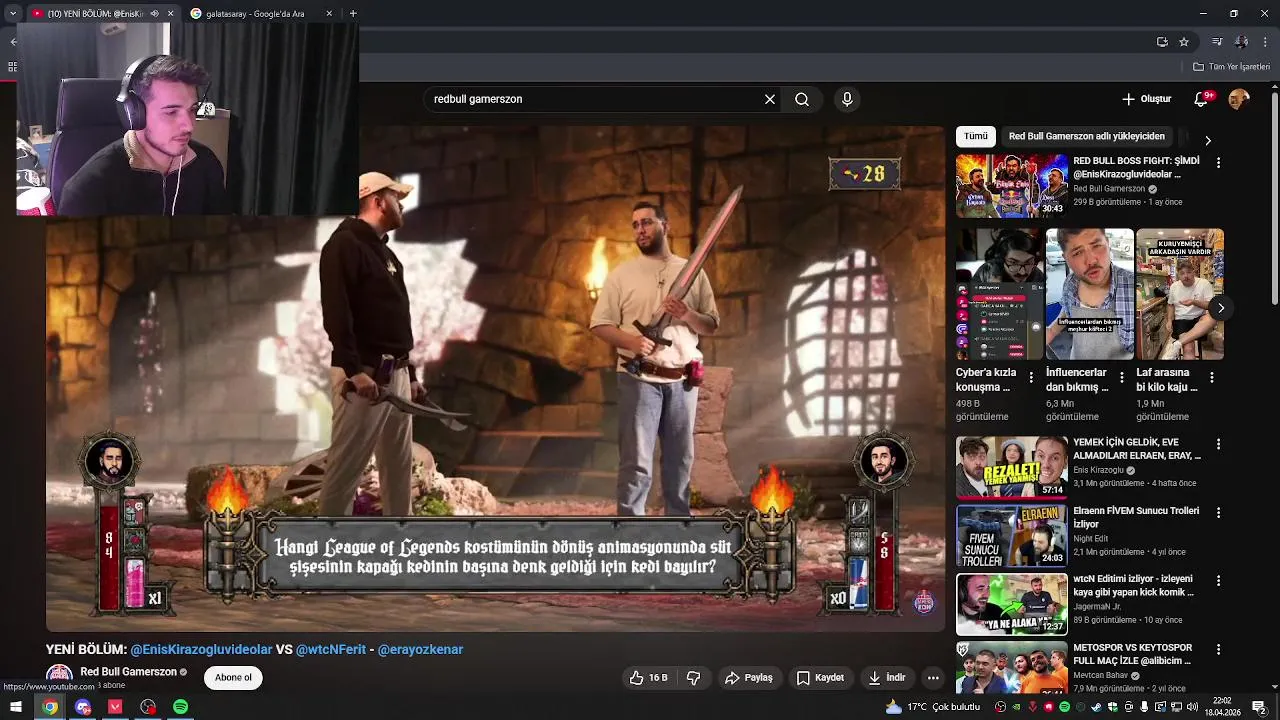Image resolution: width=1280 pixels, height=720 pixels.
Task: Open the volume control in system tray
Action: click(x=1193, y=707)
